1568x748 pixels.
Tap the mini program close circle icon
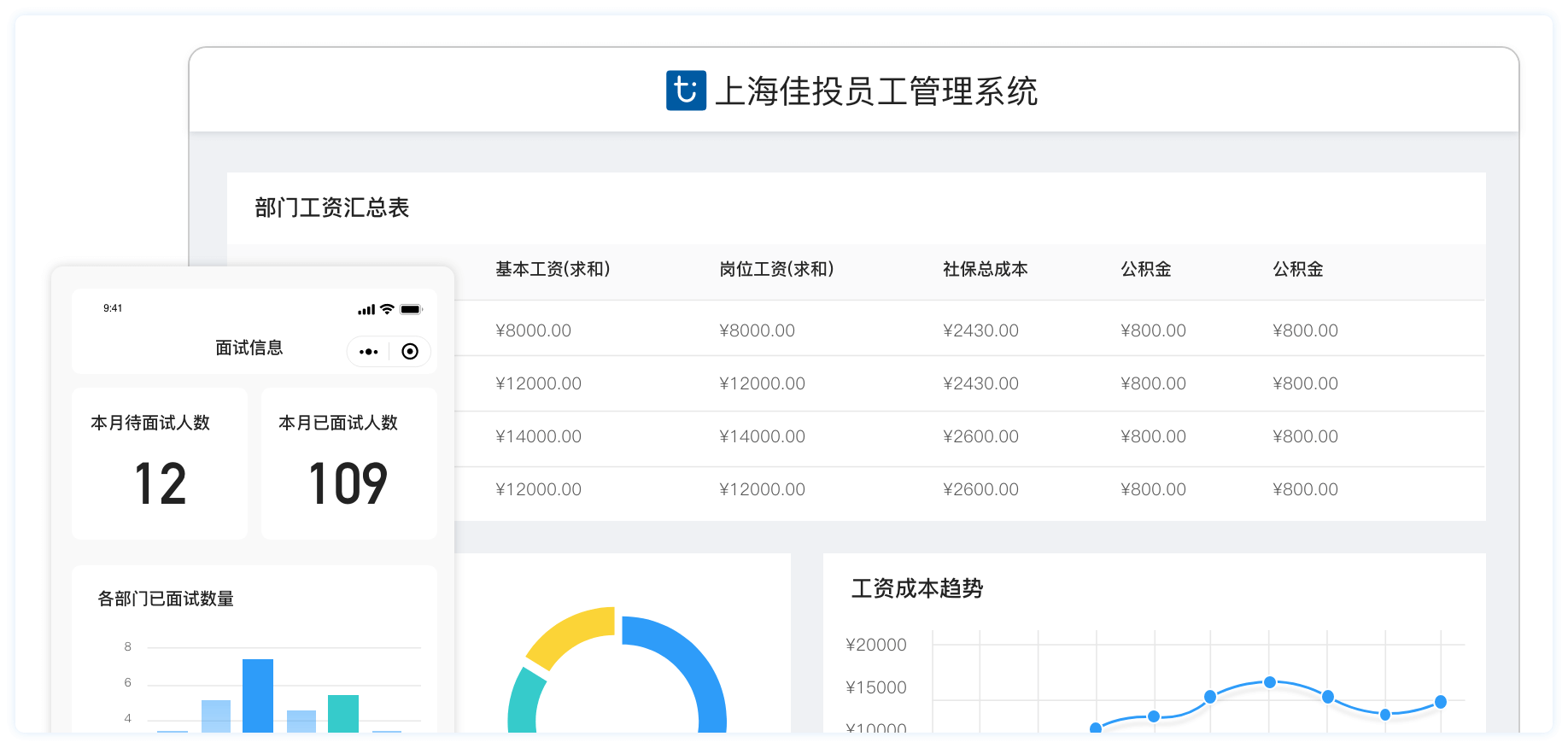coord(410,352)
